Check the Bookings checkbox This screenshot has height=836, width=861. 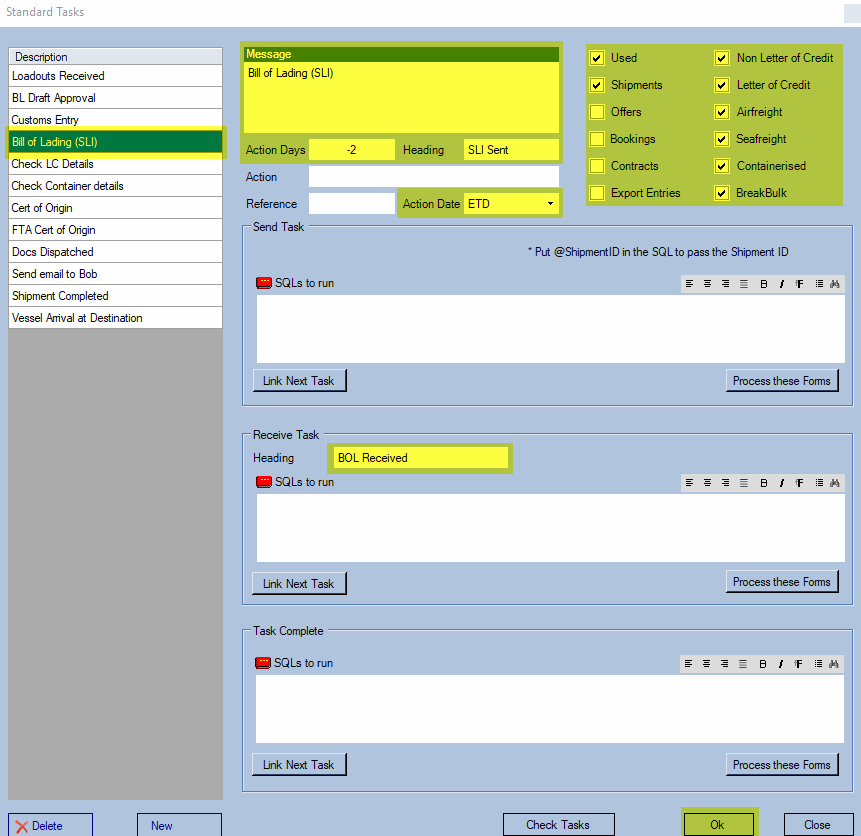(x=597, y=139)
